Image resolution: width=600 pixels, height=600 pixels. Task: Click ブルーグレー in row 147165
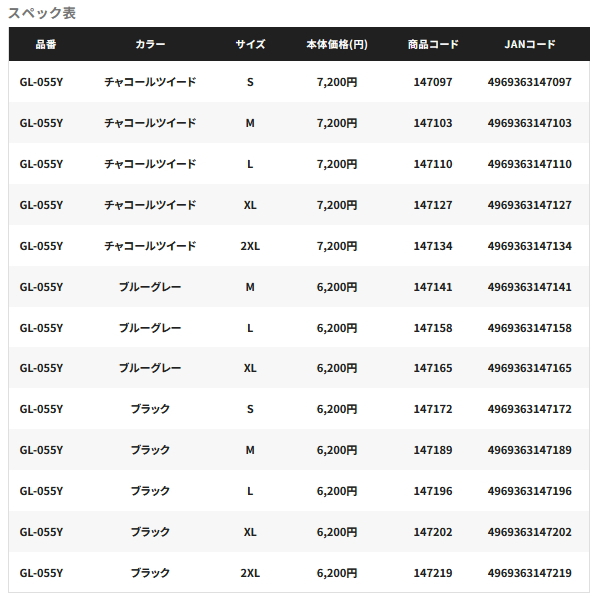pyautogui.click(x=150, y=368)
